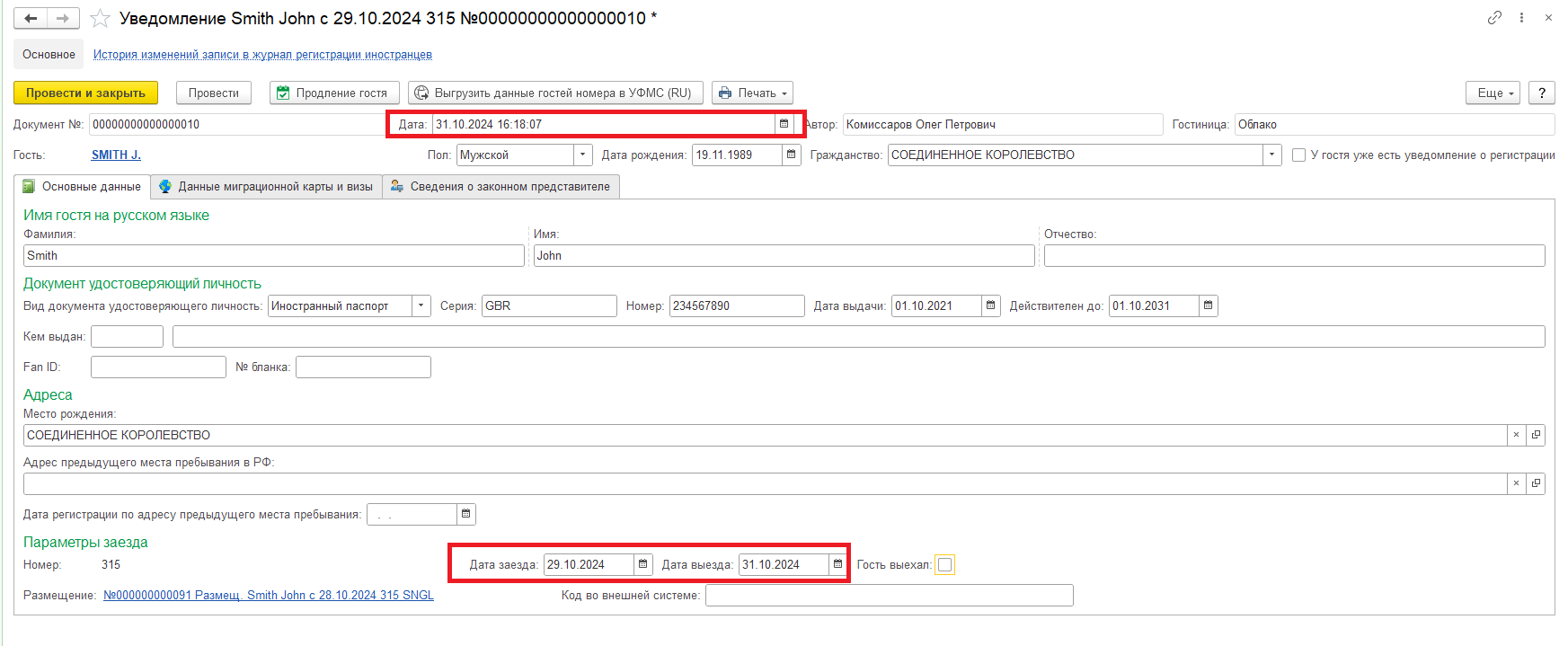Open guest link SMITH J.
The height and width of the screenshot is (646, 1568).
point(116,155)
